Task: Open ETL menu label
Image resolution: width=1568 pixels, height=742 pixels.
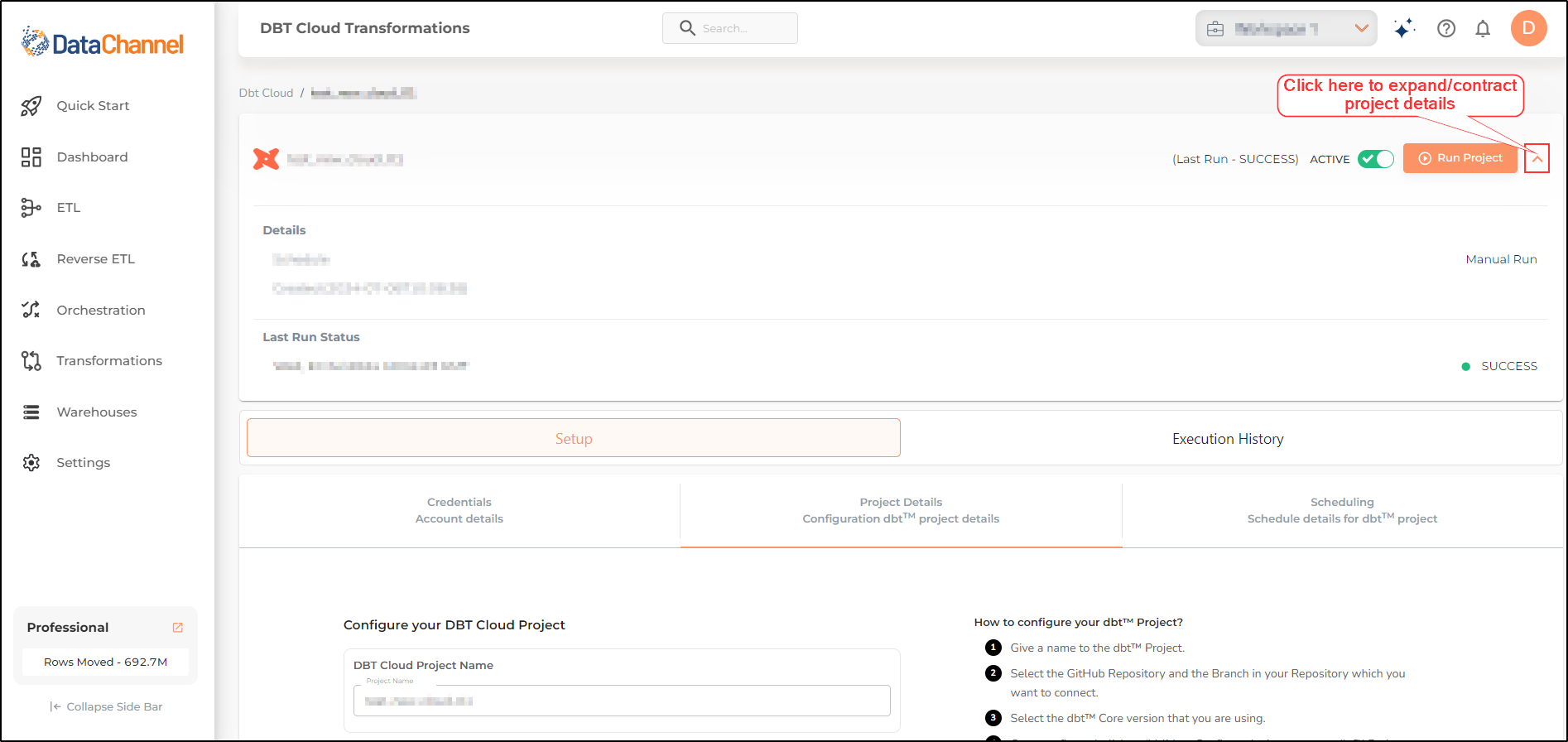Action: point(69,208)
